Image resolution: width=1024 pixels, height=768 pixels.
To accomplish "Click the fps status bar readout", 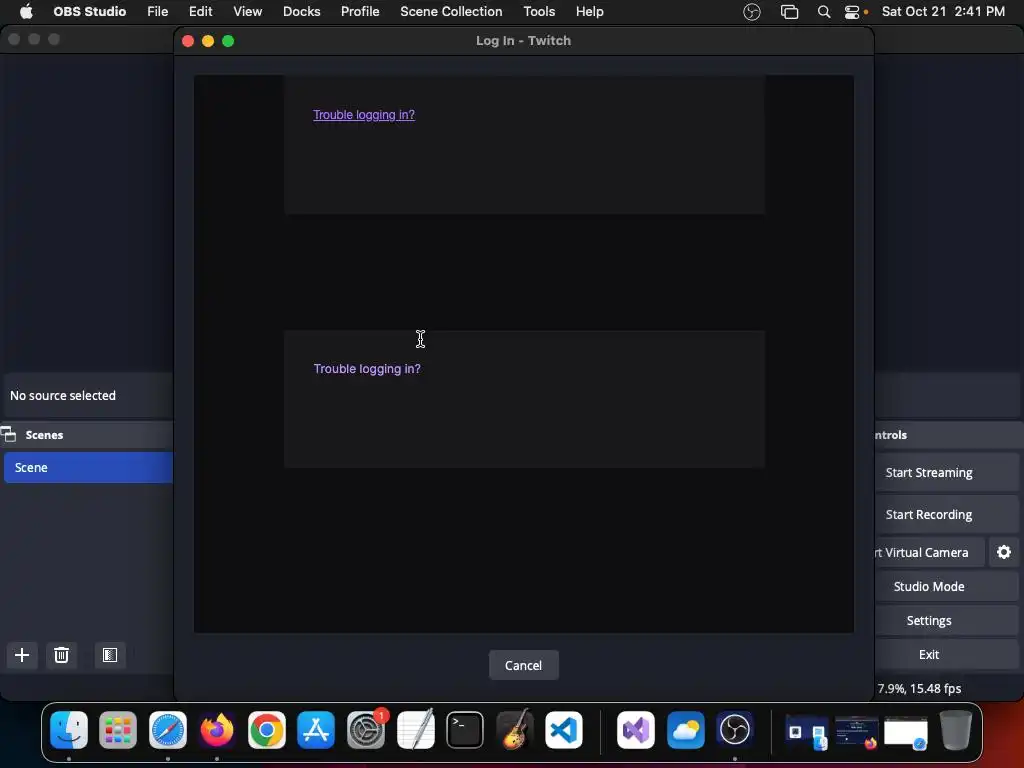I will pyautogui.click(x=919, y=688).
